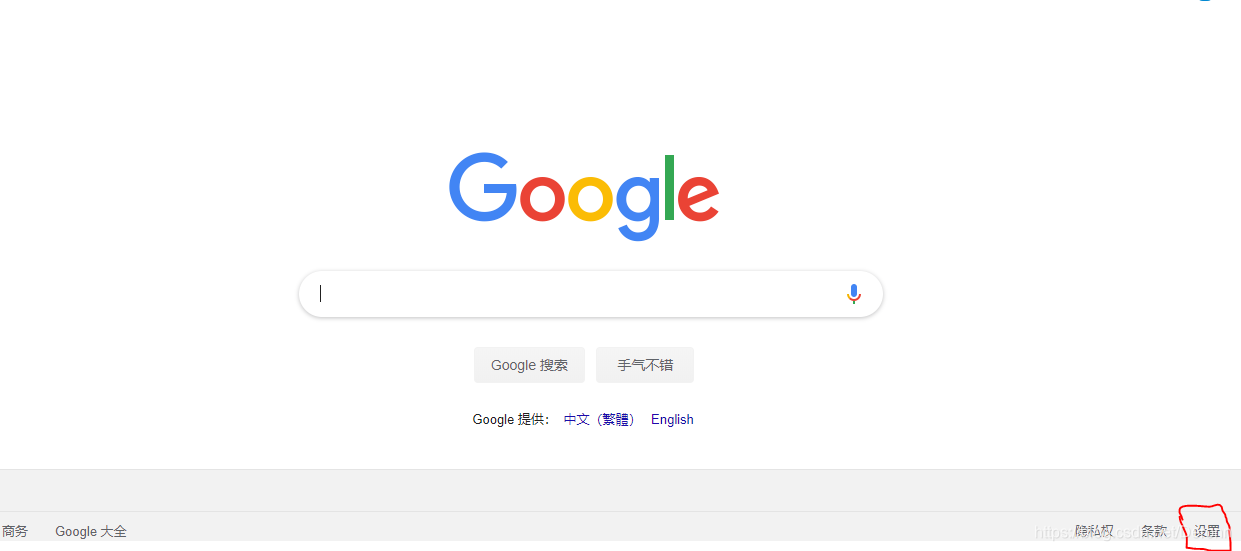This screenshot has width=1241, height=551.
Task: Open the 商务 footer link
Action: coord(14,532)
